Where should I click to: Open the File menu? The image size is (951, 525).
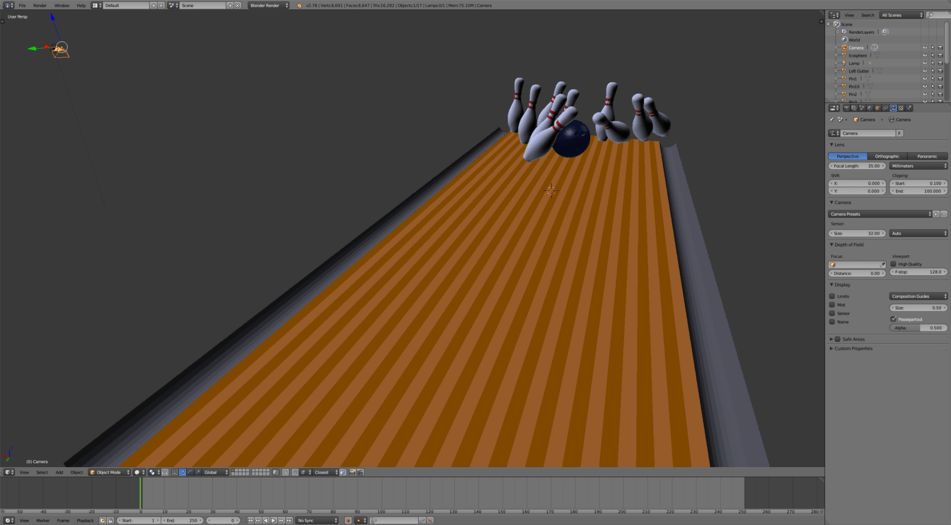pos(22,5)
